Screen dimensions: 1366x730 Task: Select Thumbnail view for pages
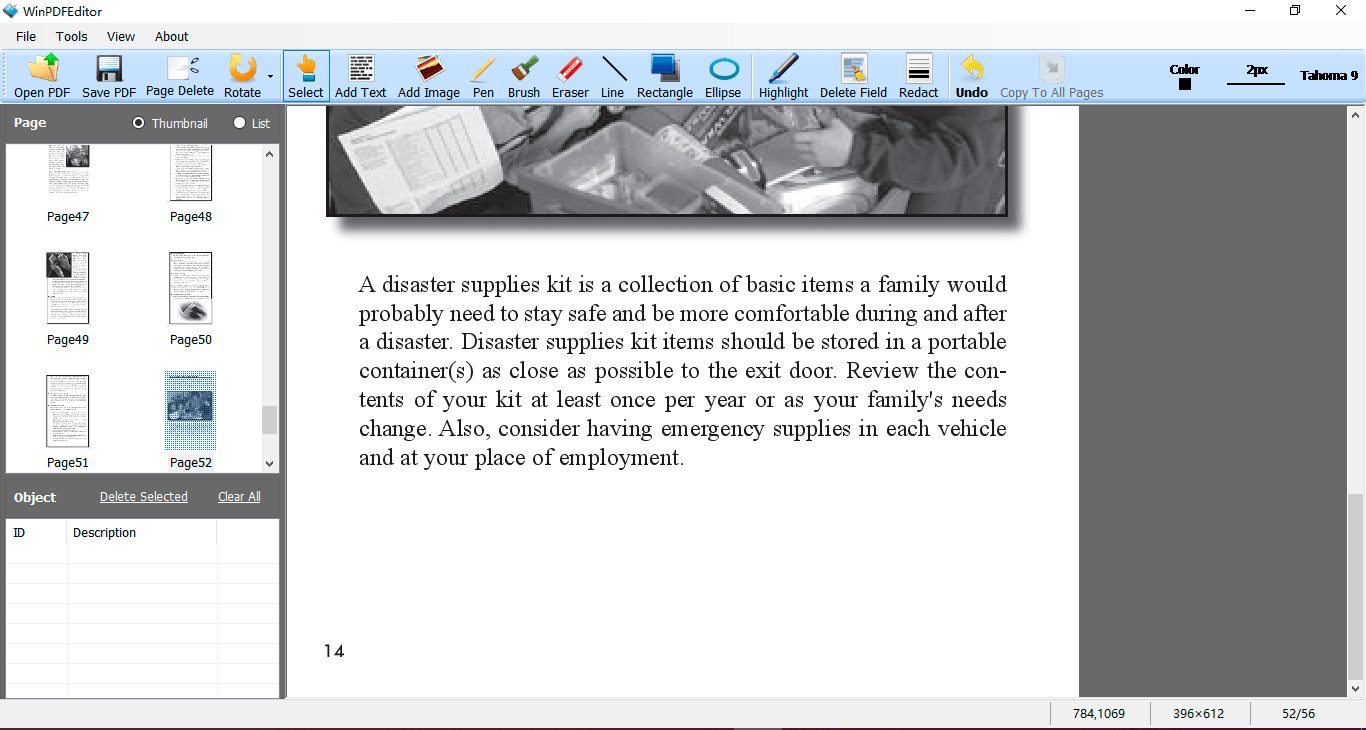point(137,123)
